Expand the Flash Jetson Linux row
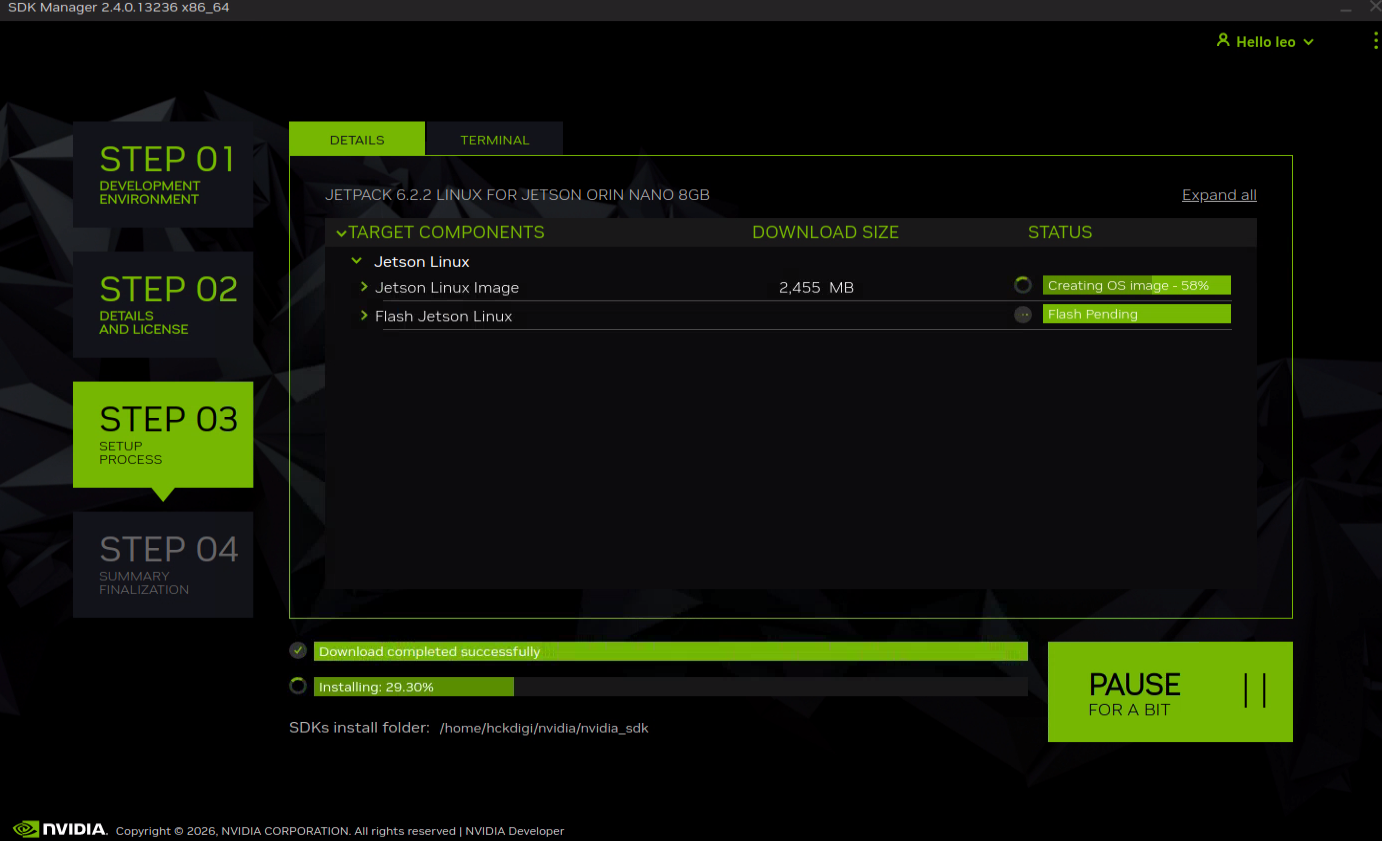The image size is (1382, 841). pyautogui.click(x=364, y=316)
